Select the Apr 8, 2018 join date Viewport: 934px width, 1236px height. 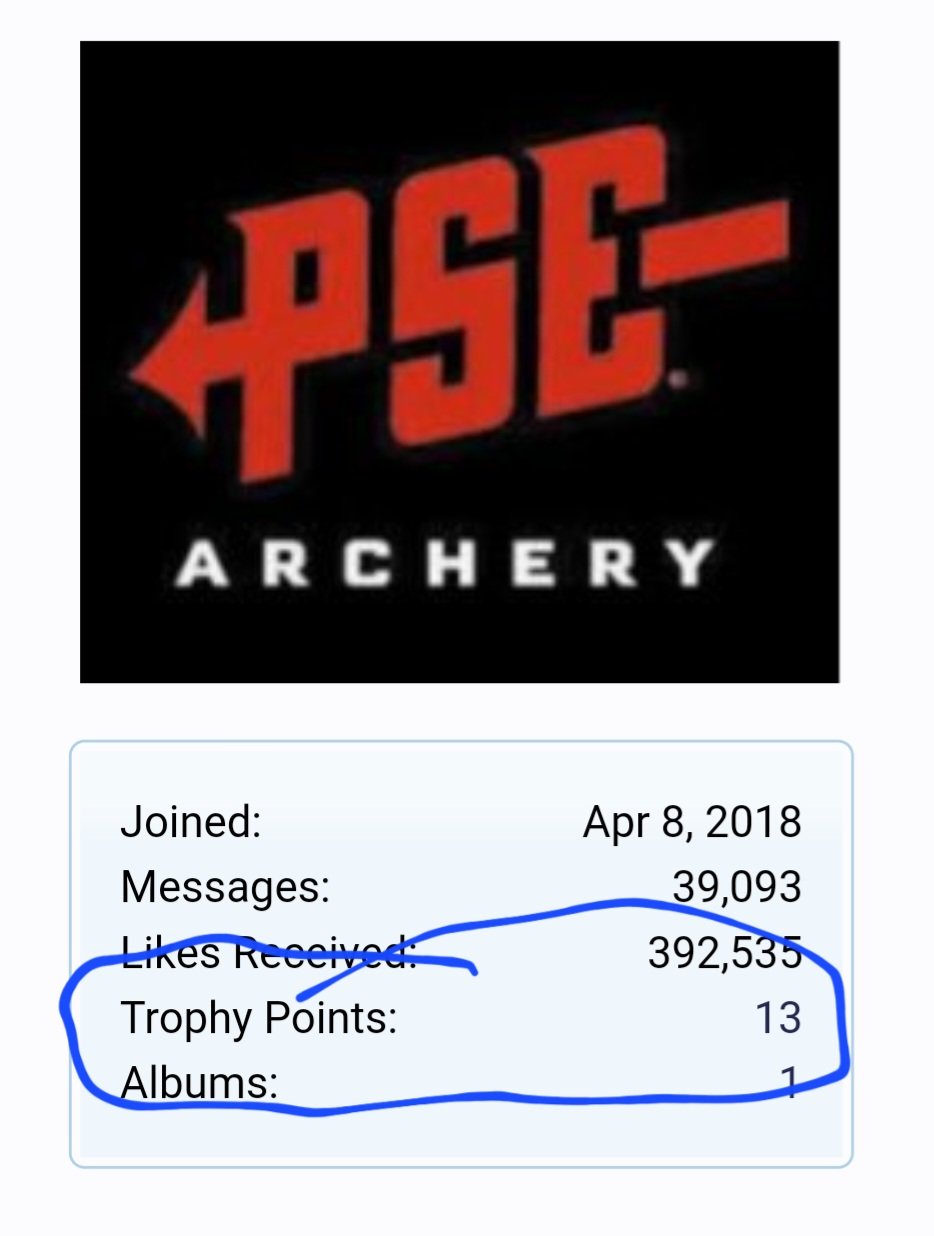tap(692, 822)
